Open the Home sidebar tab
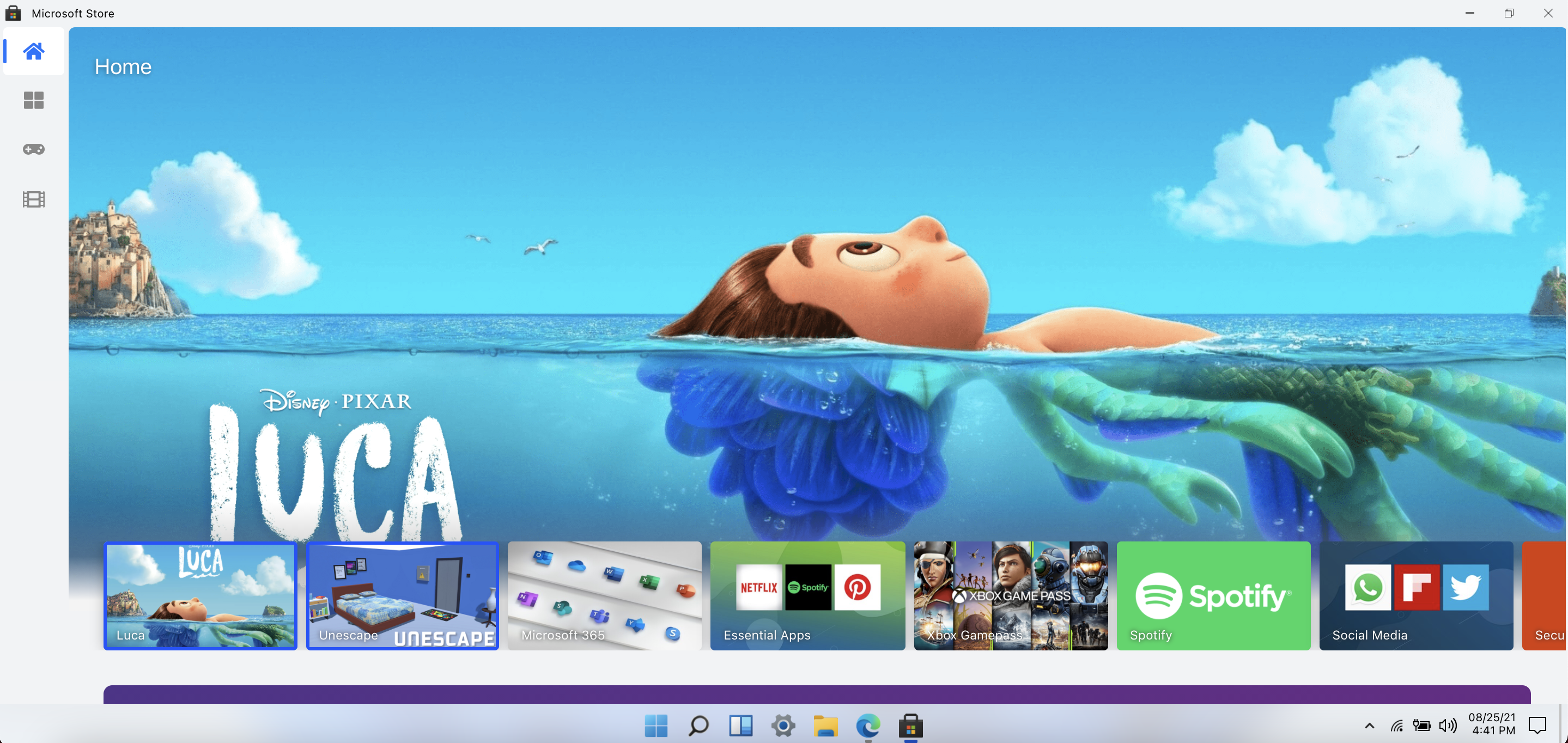The height and width of the screenshot is (743, 1568). point(33,52)
